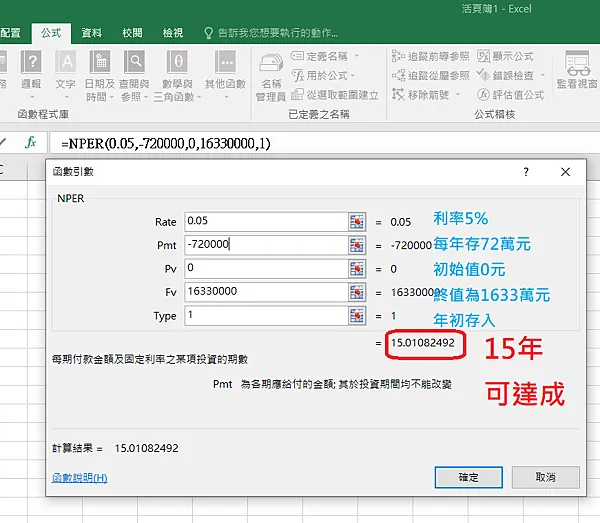Screen dimensions: 600x523
Task: Click 定義名稱 (Define Name)
Action: (x=319, y=56)
